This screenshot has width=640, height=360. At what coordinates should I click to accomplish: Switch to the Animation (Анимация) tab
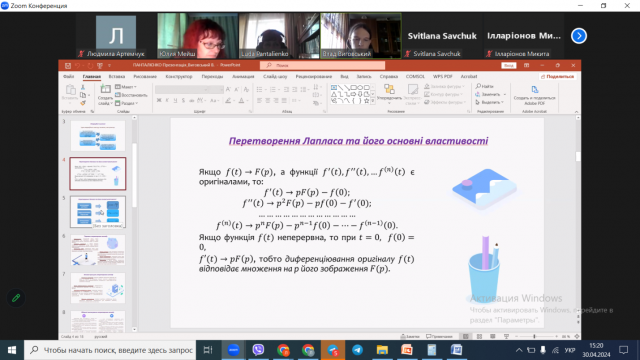pyautogui.click(x=243, y=76)
